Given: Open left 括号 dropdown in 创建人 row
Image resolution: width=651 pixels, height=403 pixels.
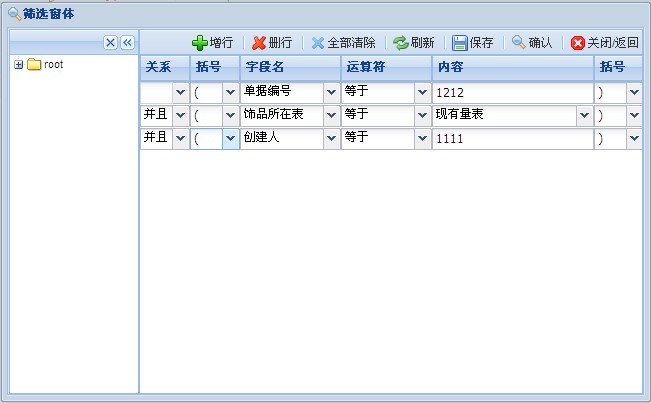Looking at the screenshot, I should pos(230,138).
